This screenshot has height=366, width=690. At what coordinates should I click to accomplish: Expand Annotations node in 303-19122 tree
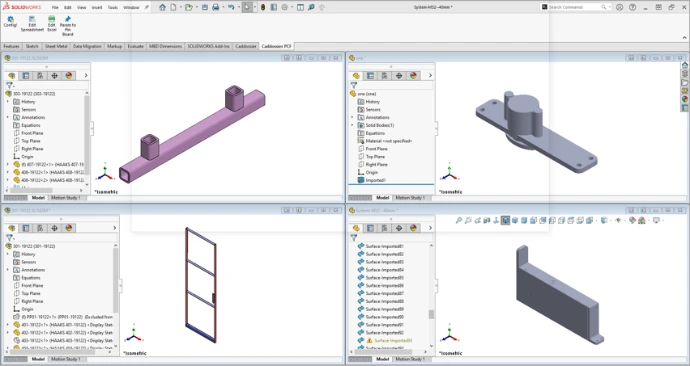coord(7,117)
